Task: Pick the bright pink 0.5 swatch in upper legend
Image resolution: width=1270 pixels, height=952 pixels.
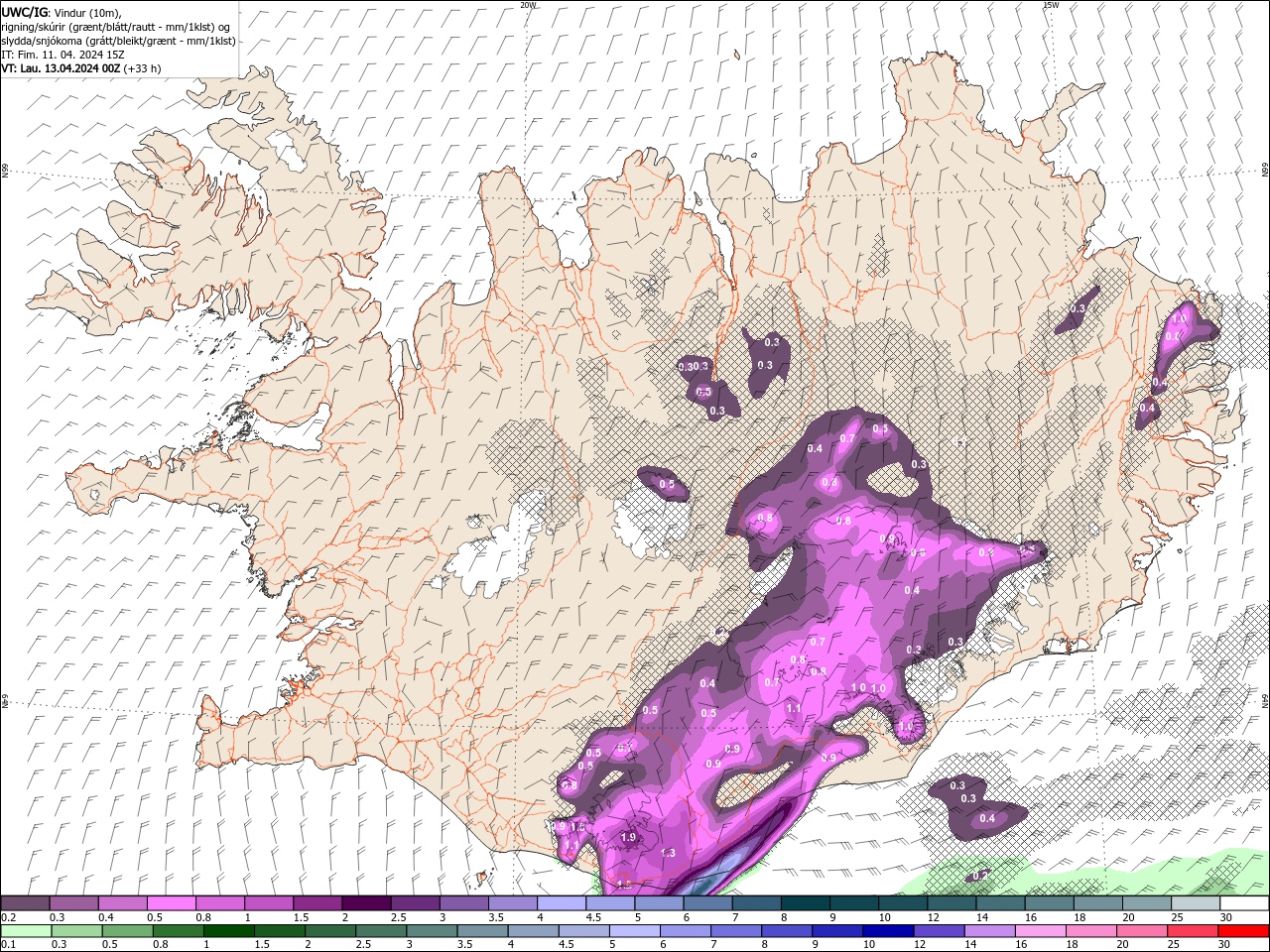Action: pyautogui.click(x=171, y=903)
